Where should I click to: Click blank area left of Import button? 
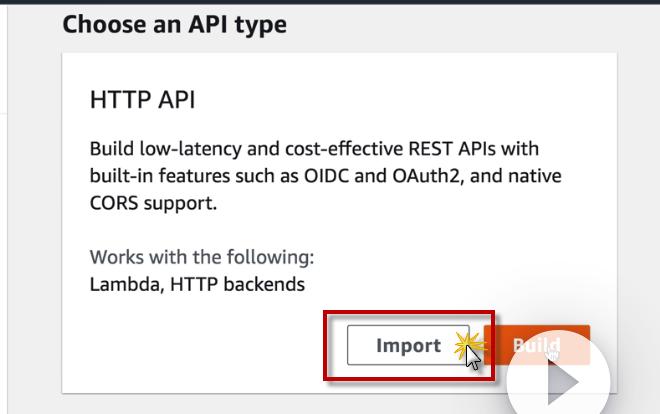200,346
